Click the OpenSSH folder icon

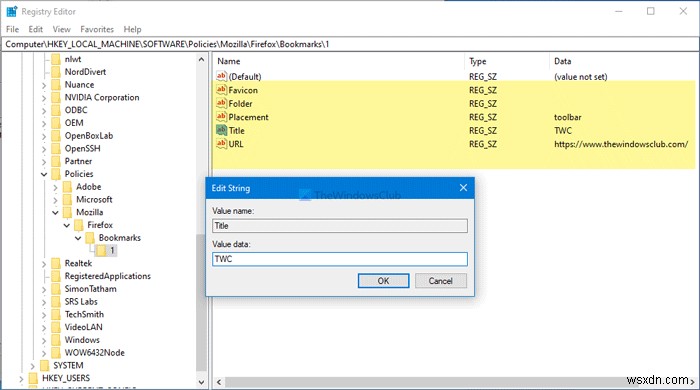[56, 149]
